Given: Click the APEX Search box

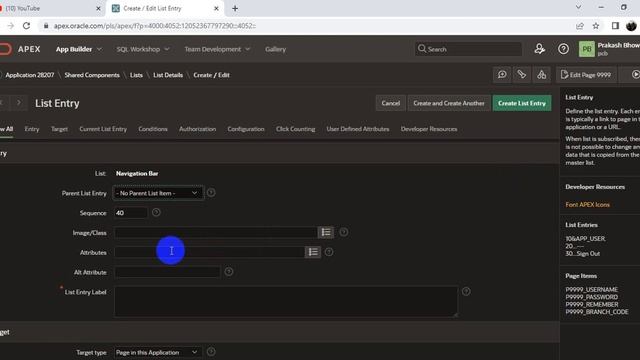Looking at the screenshot, I should [x=469, y=49].
